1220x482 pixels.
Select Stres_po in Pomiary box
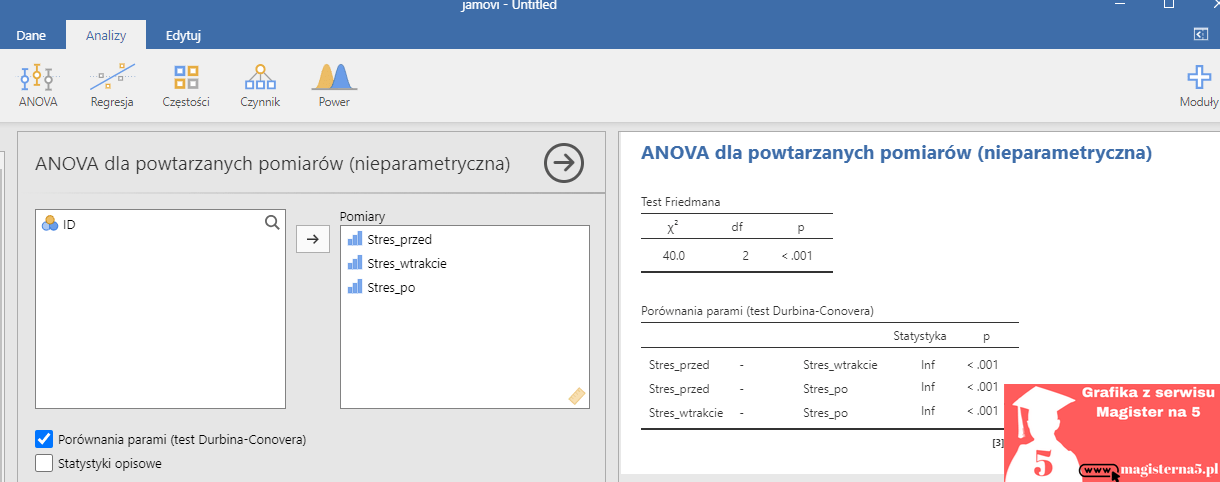(391, 288)
